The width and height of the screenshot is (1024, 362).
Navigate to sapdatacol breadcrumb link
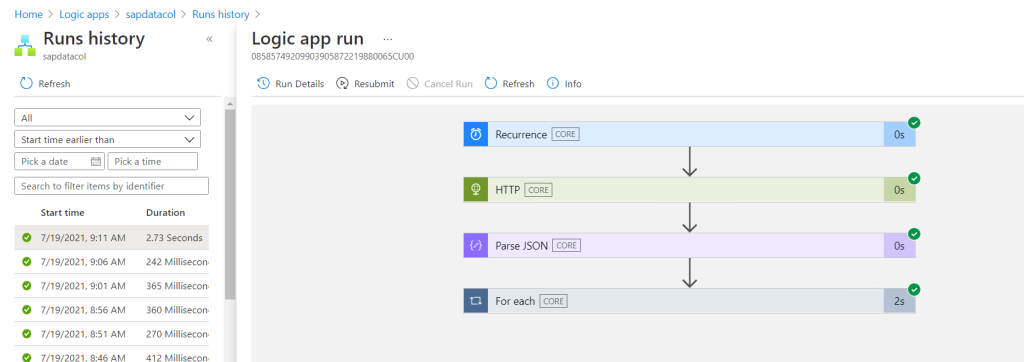point(151,14)
